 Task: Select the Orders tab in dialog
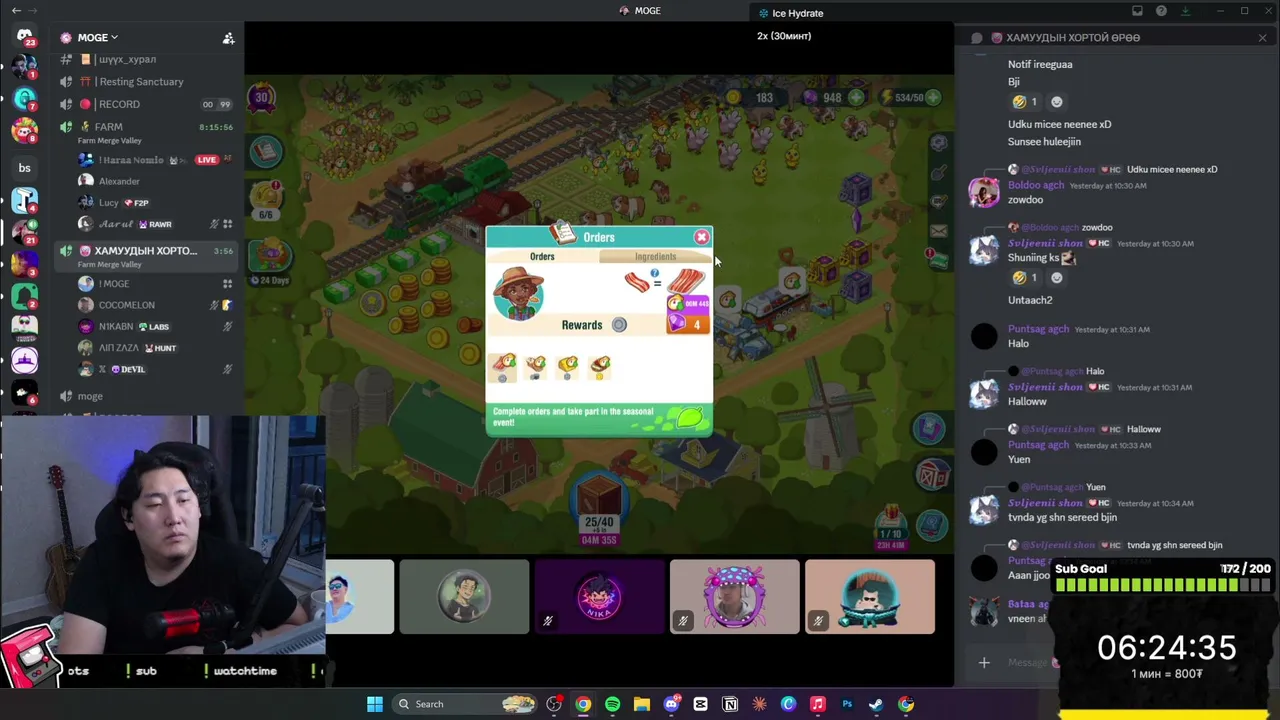542,257
